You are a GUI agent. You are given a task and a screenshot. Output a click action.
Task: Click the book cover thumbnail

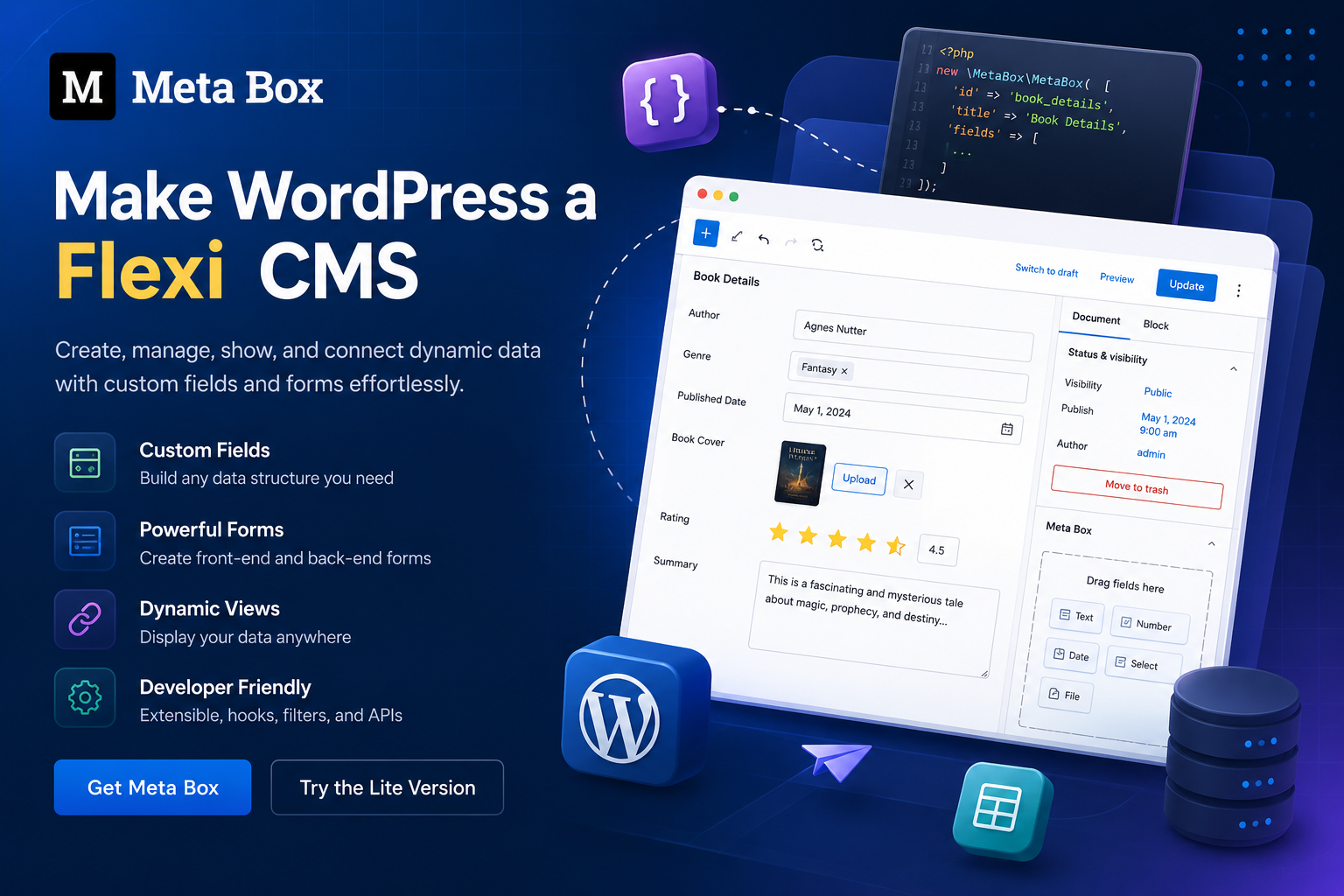[800, 472]
